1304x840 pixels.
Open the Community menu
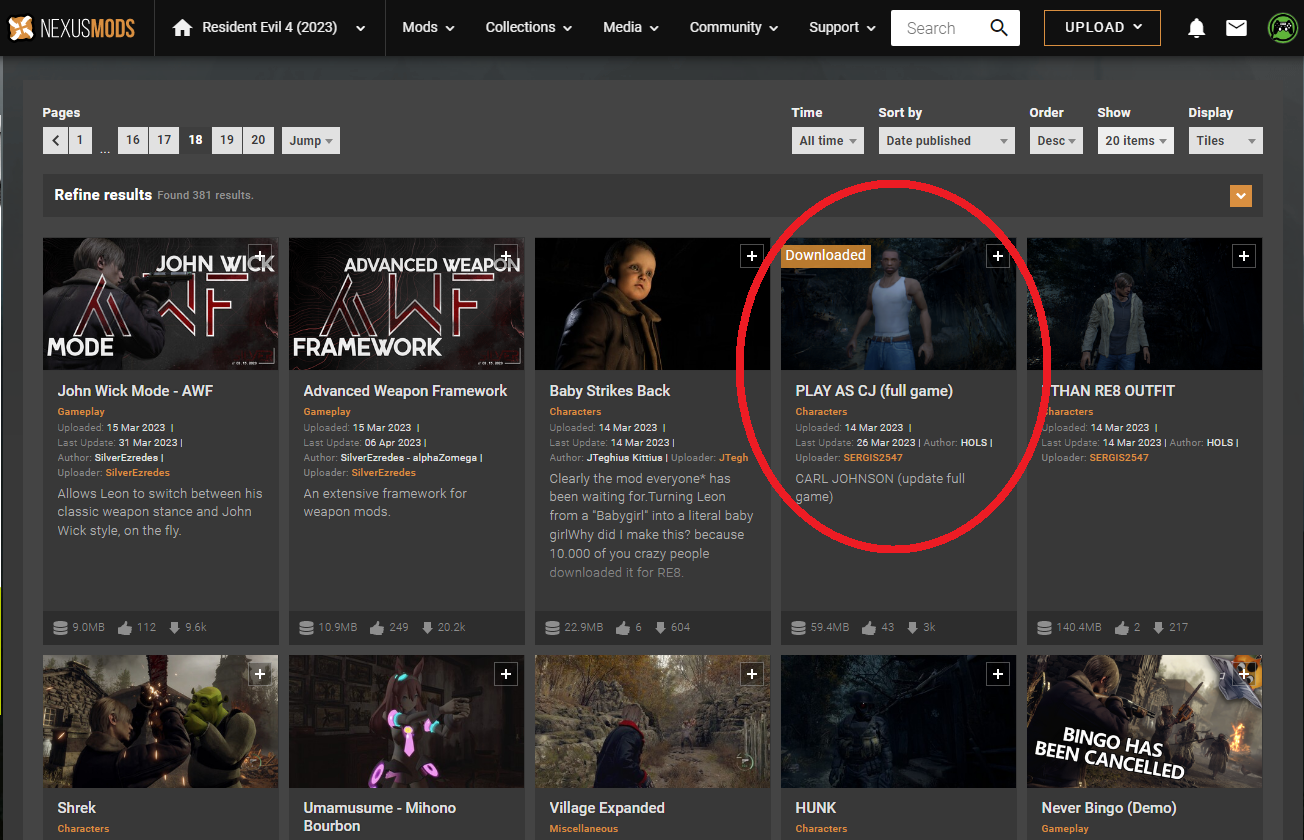734,28
